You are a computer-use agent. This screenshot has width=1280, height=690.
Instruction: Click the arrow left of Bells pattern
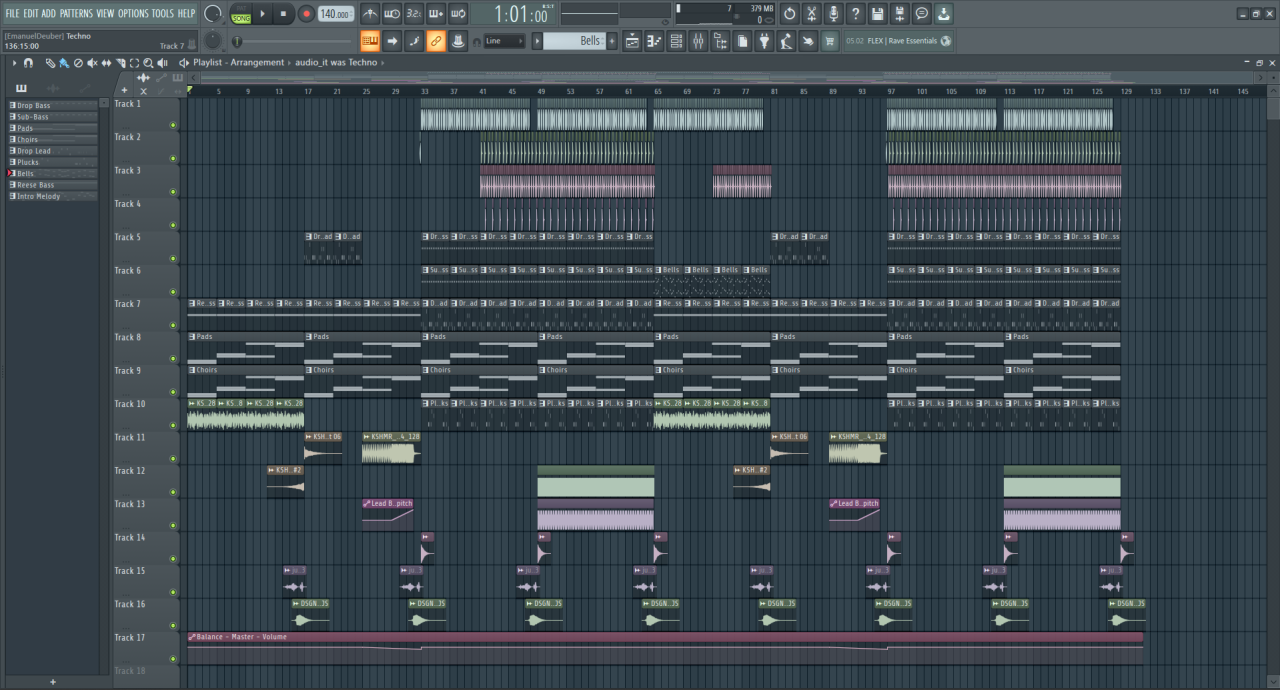[537, 41]
